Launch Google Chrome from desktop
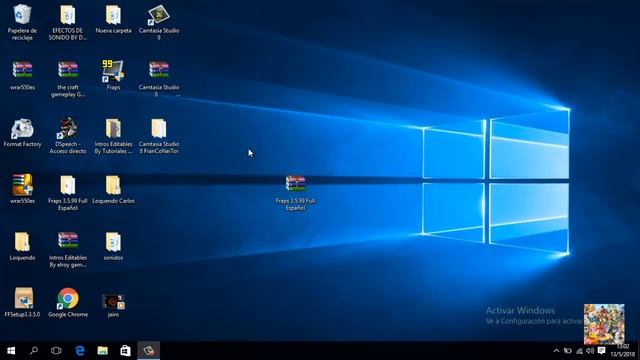 coord(68,302)
